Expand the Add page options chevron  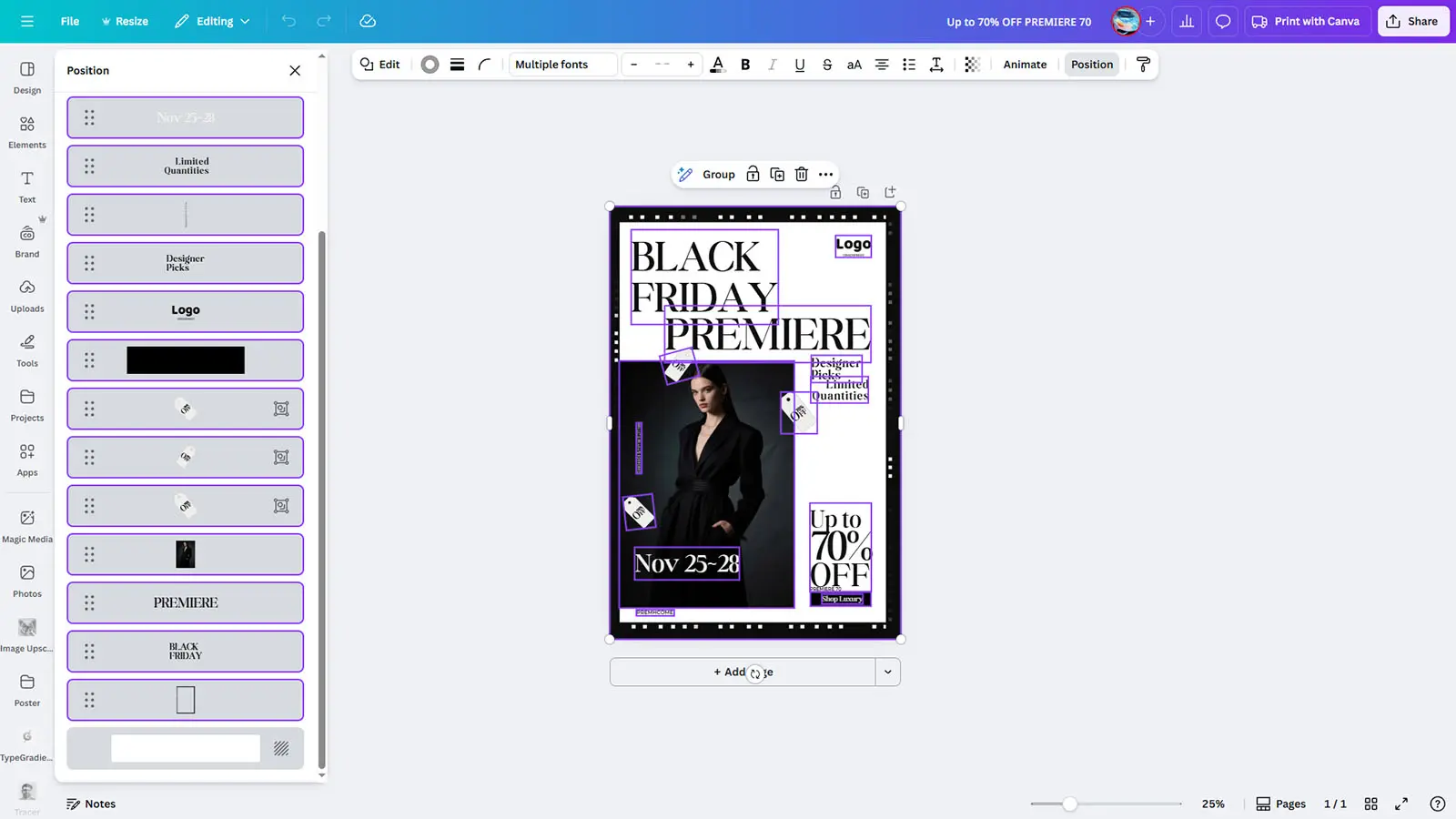click(x=887, y=672)
